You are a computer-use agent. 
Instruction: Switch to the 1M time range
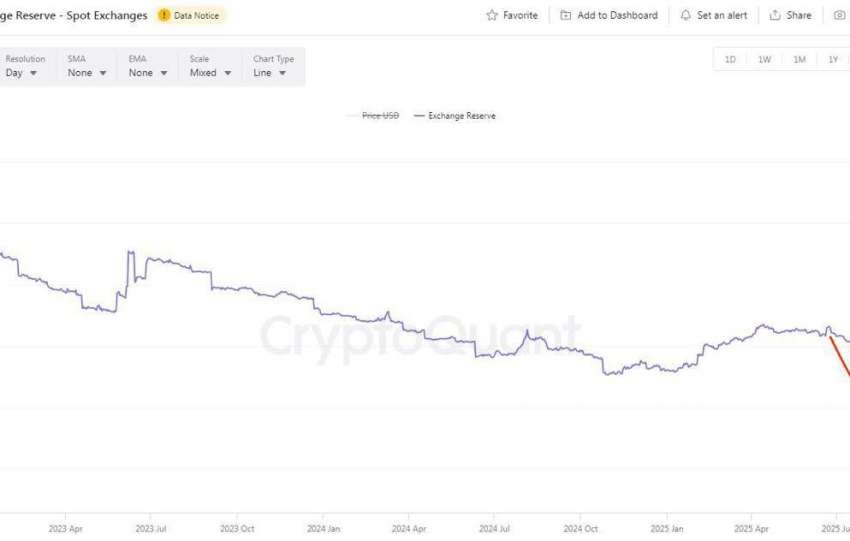pyautogui.click(x=799, y=60)
